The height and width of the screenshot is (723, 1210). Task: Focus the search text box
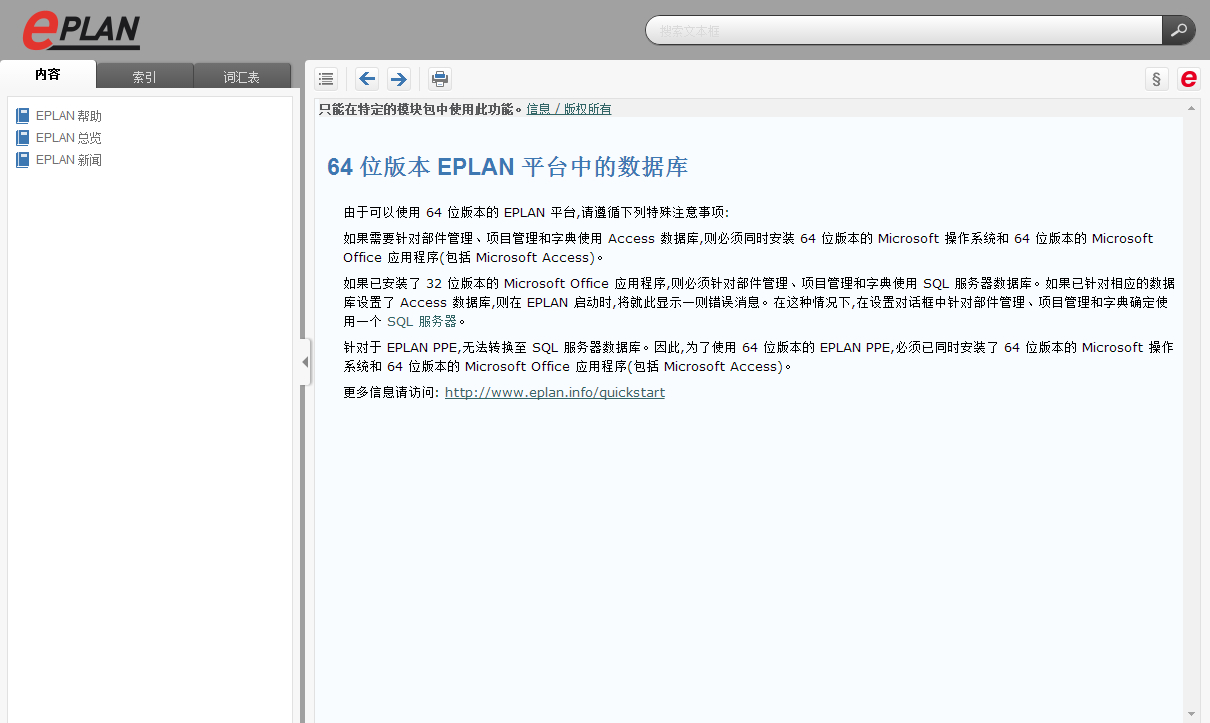904,30
